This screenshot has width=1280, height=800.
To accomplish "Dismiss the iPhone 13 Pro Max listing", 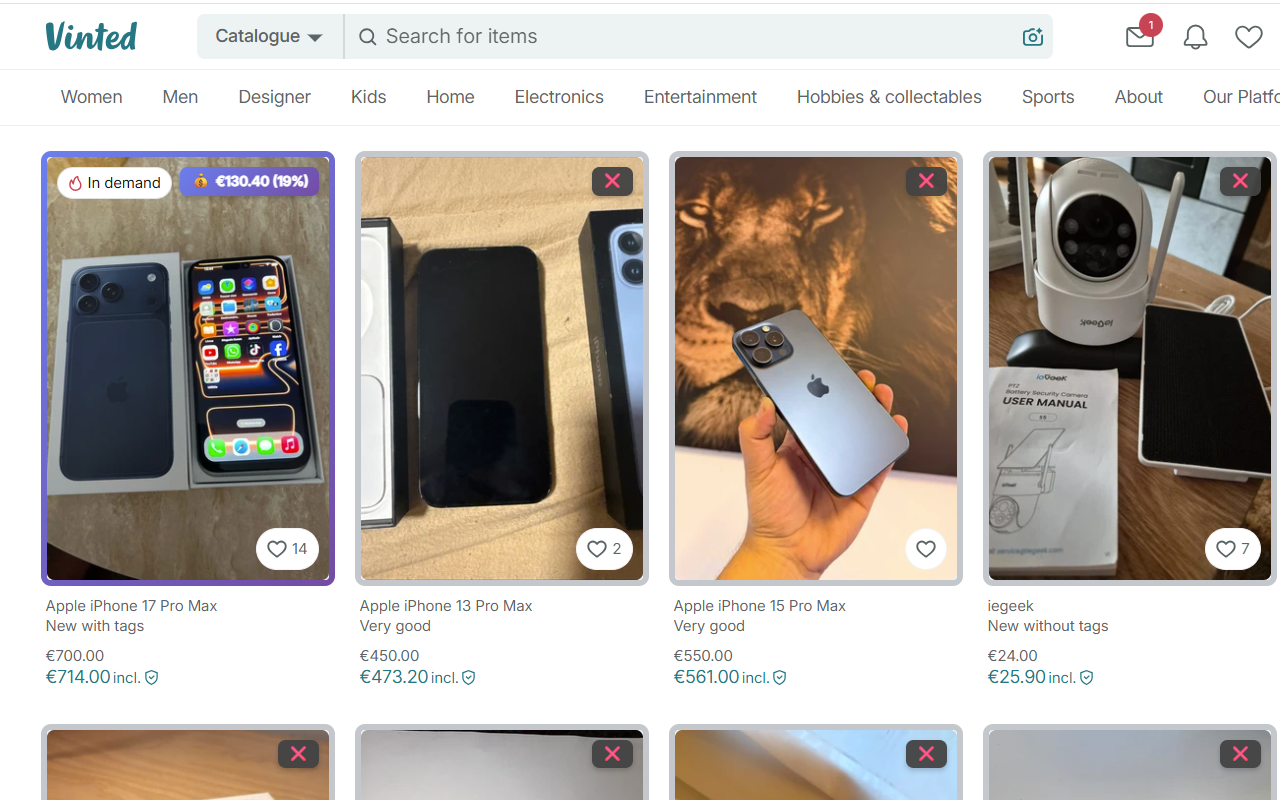I will coord(612,181).
